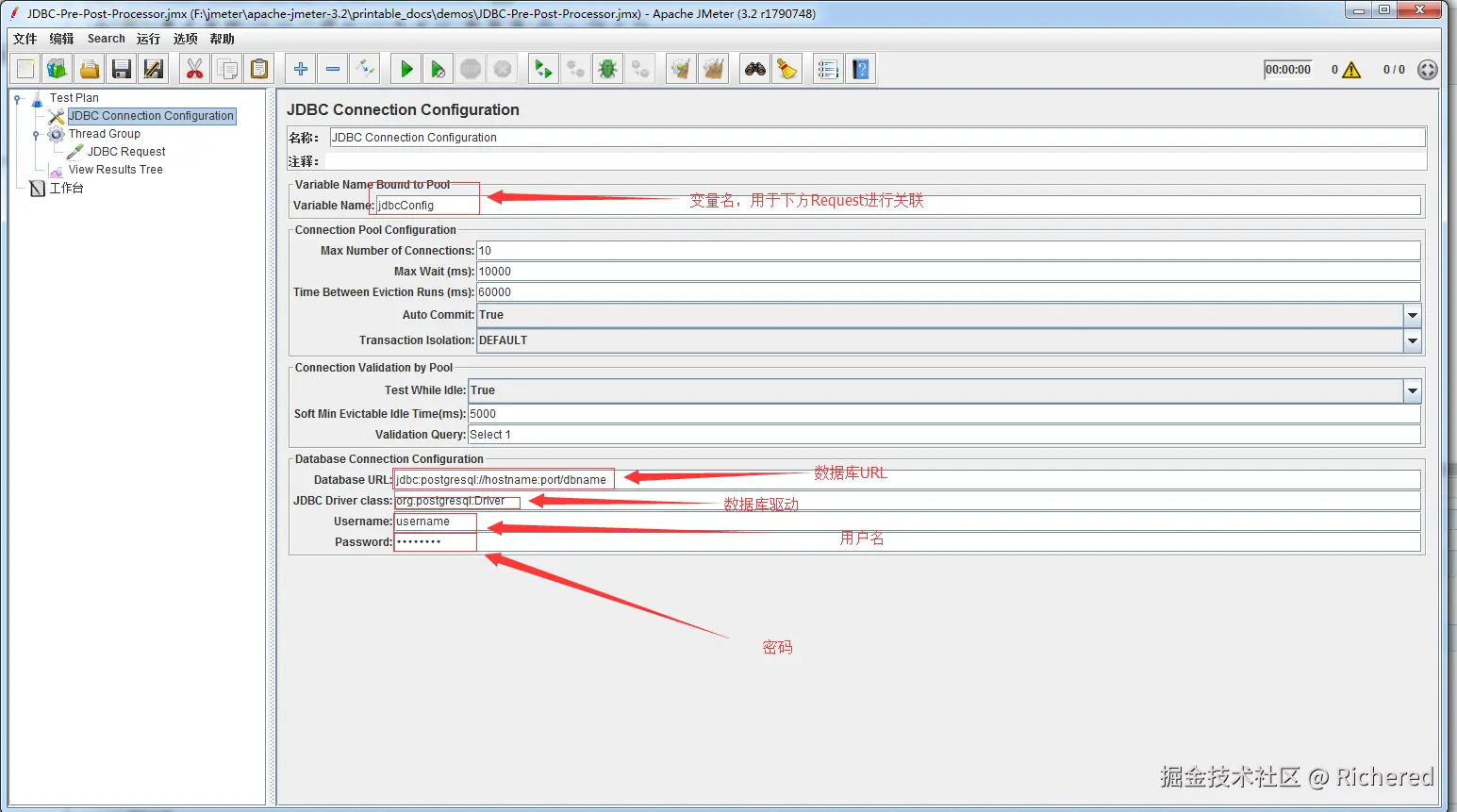Click the Open file folder icon
Screen dimensions: 1457x812
coord(90,69)
